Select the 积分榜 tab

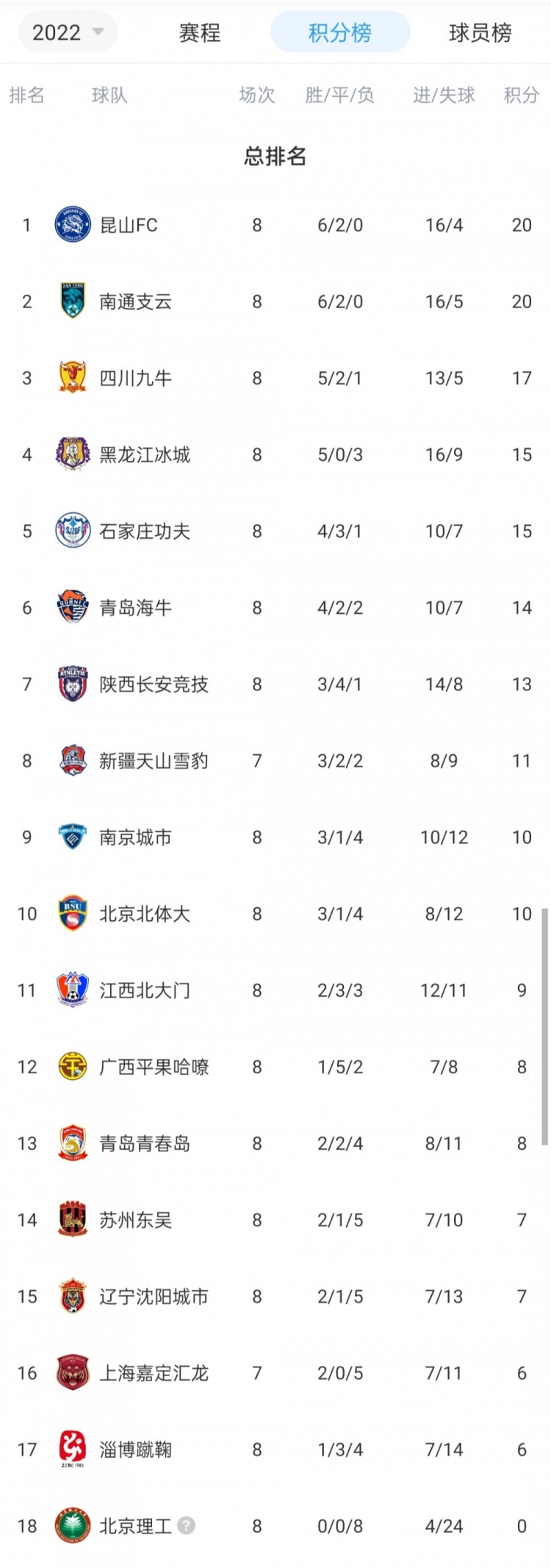point(340,32)
